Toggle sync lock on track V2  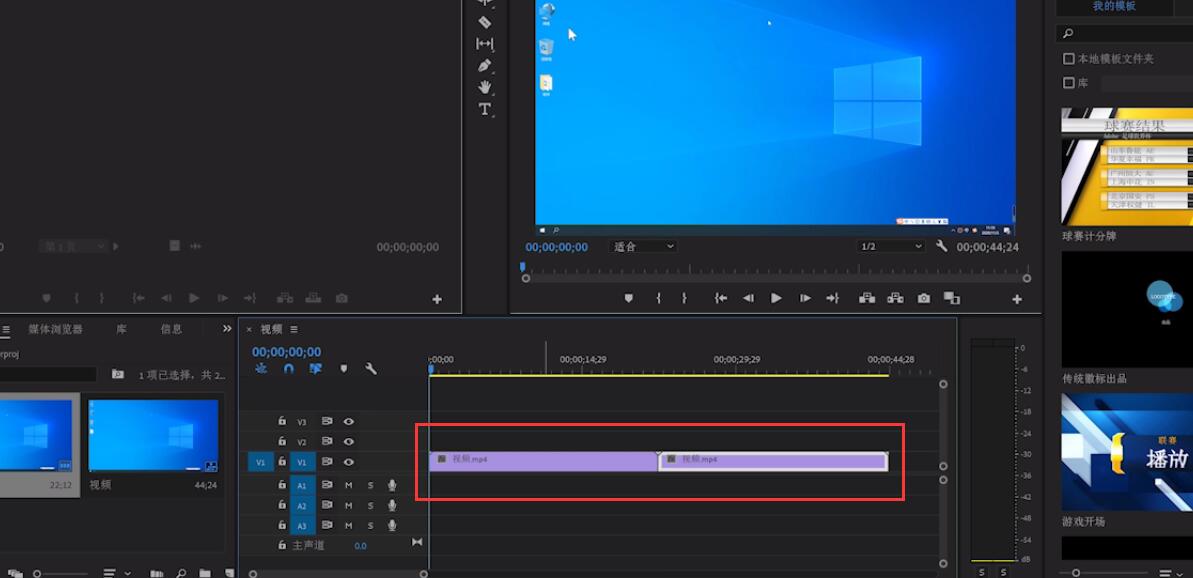327,441
